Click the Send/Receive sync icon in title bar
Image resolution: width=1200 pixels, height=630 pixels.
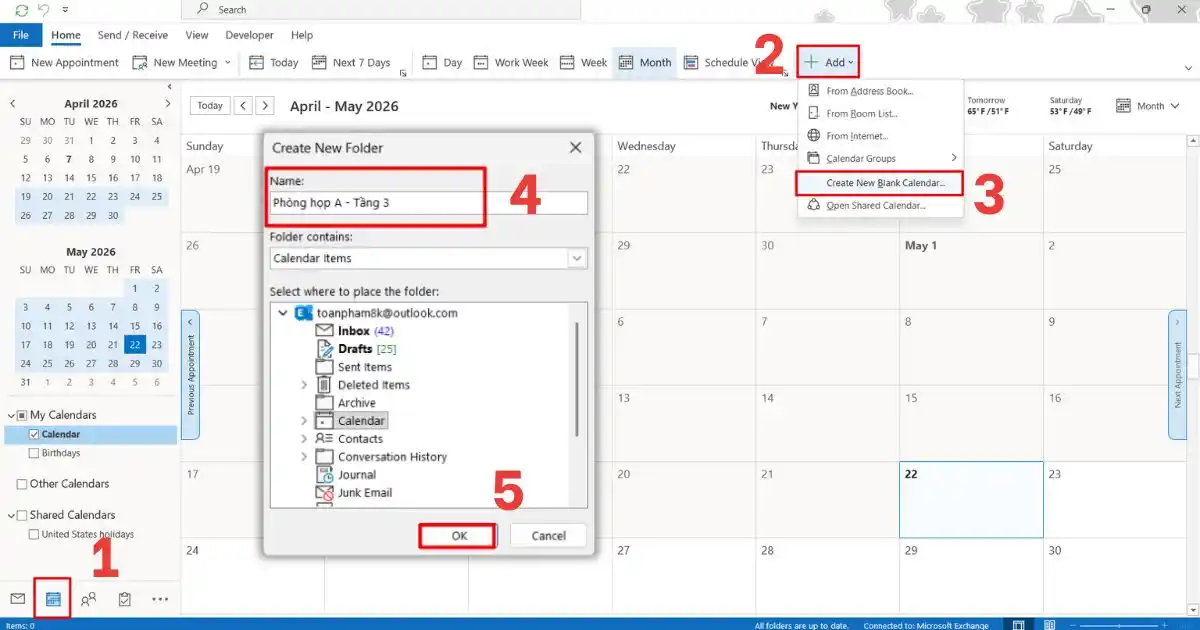(22, 9)
